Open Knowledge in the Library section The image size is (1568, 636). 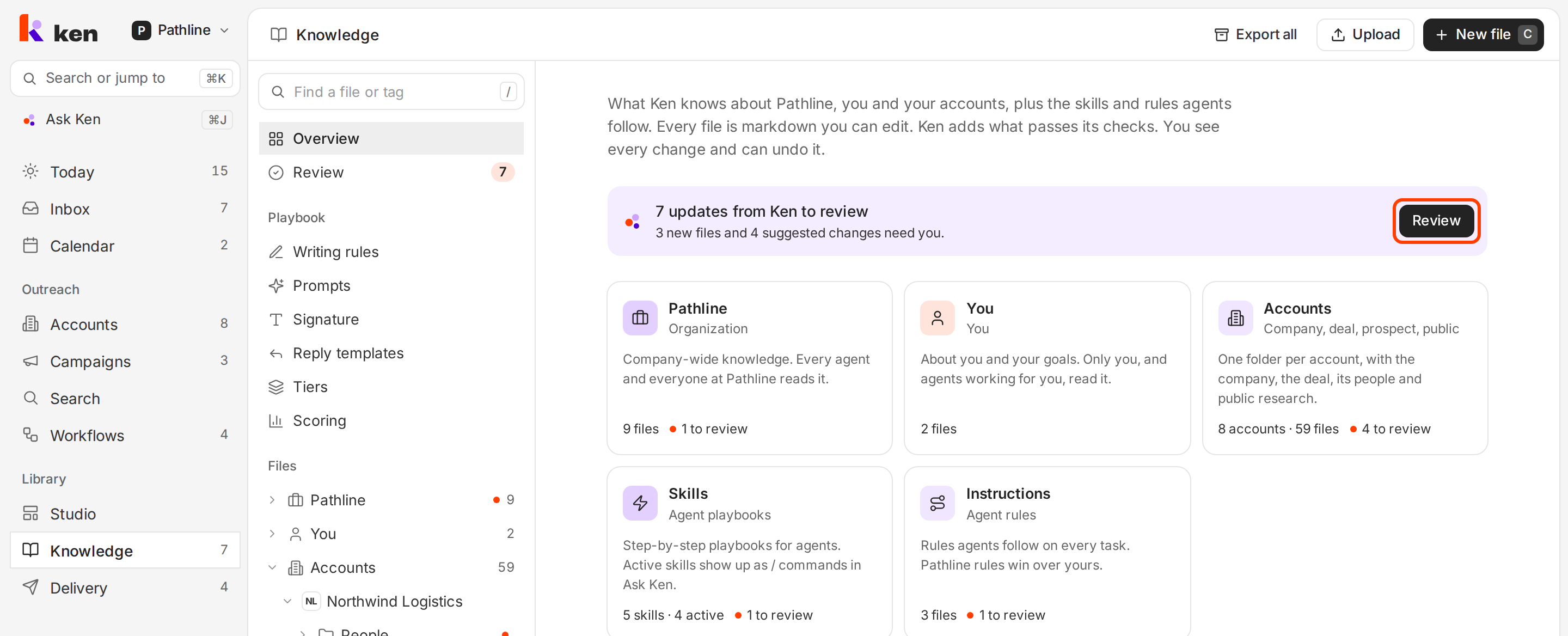coord(125,550)
